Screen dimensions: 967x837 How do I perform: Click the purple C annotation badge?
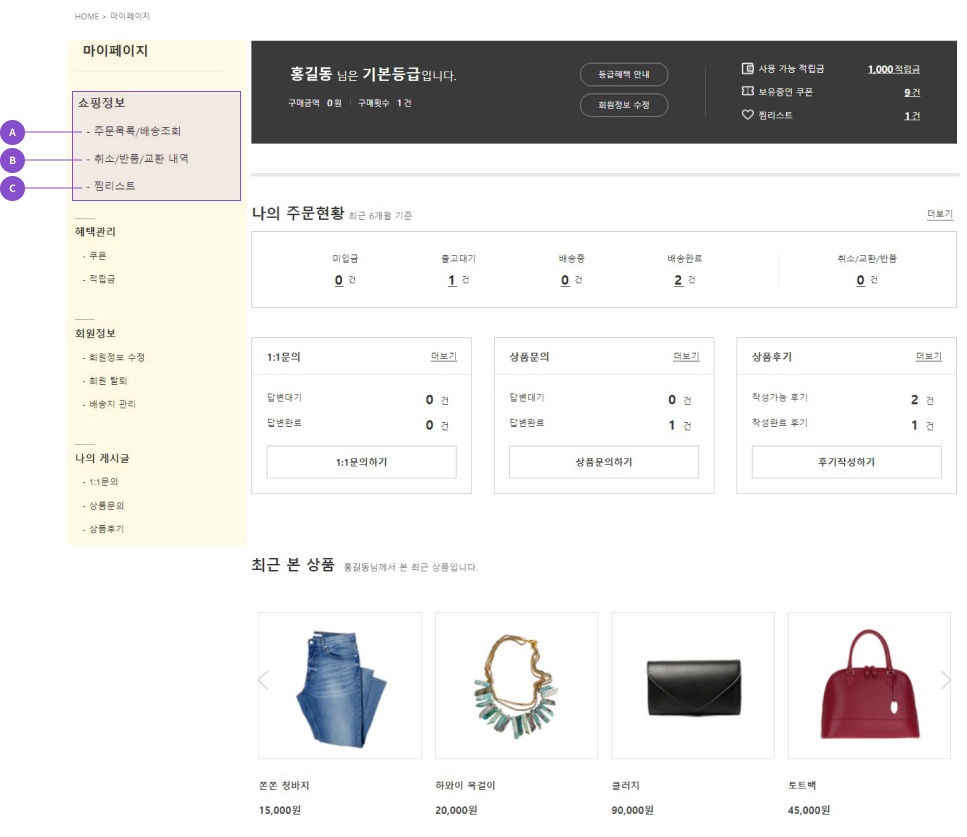click(x=12, y=186)
